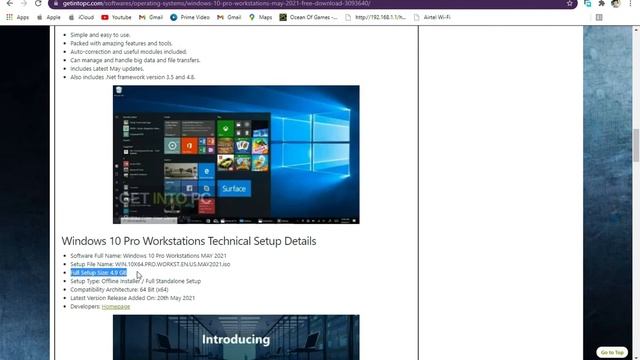This screenshot has height=360, width=640.
Task: Open the Youtube bookmark
Action: (116, 17)
